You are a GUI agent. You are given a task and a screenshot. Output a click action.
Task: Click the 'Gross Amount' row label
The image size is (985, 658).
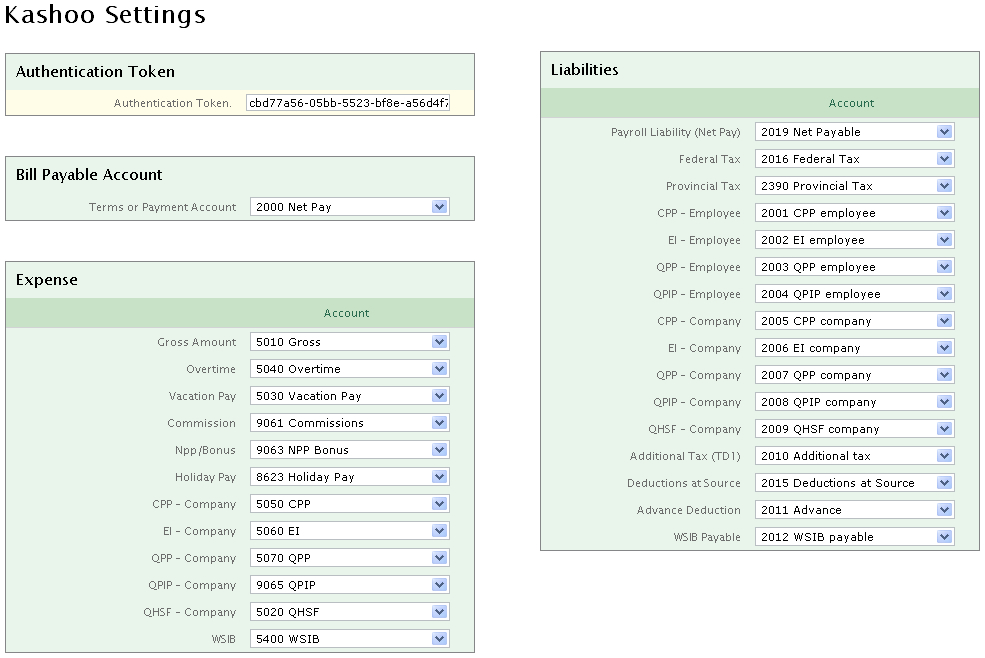tap(197, 342)
